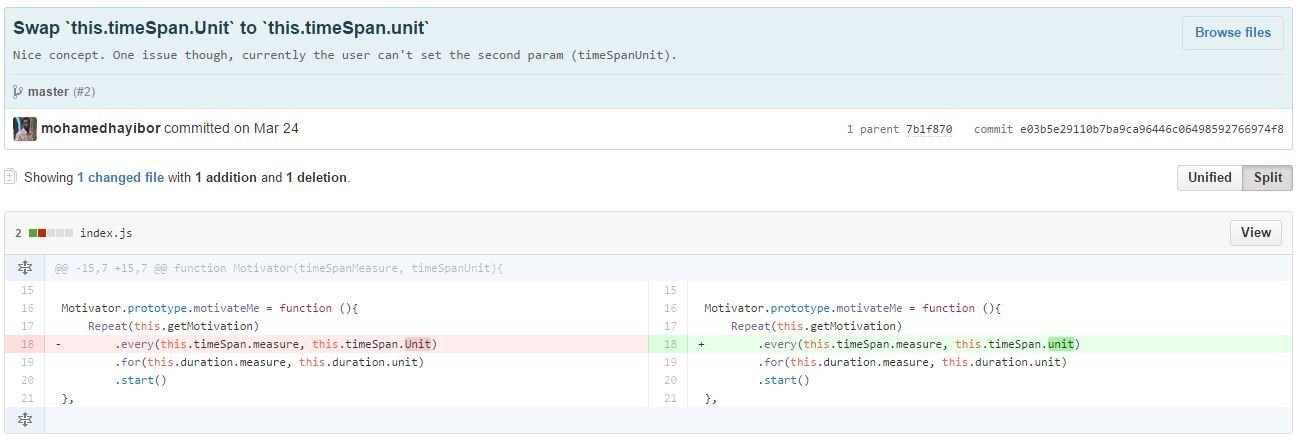Viewport: 1300px width, 441px height.
Task: Click right 'Repeat(this.getMotivation)' code line
Action: point(816,326)
